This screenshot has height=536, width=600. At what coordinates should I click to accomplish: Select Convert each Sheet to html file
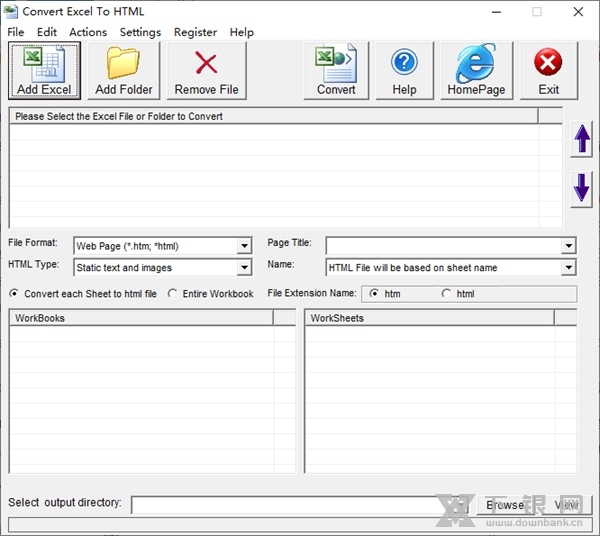click(x=14, y=294)
